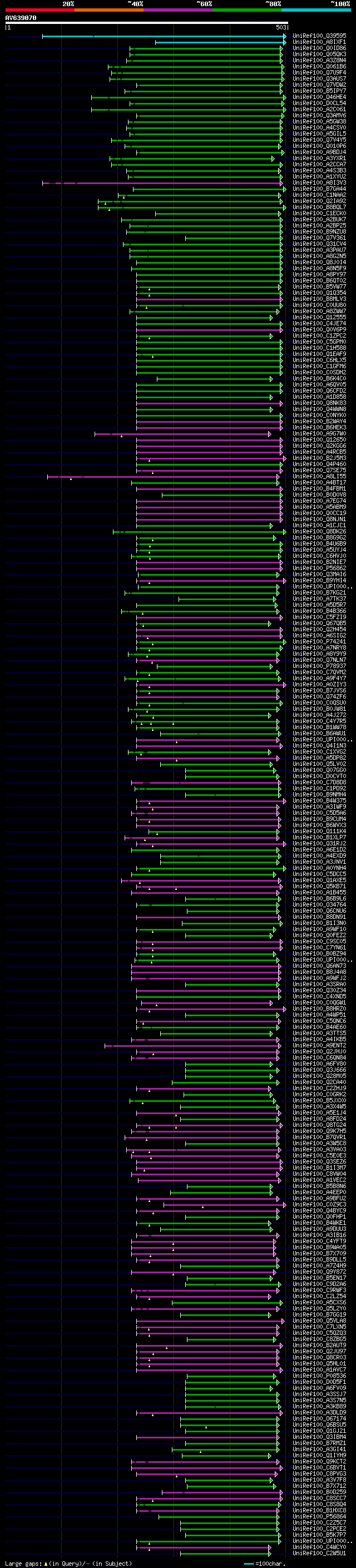This screenshot has height=1568, width=356.
Task: Select the label UniRef100_Q7V361
Action: 319,238
